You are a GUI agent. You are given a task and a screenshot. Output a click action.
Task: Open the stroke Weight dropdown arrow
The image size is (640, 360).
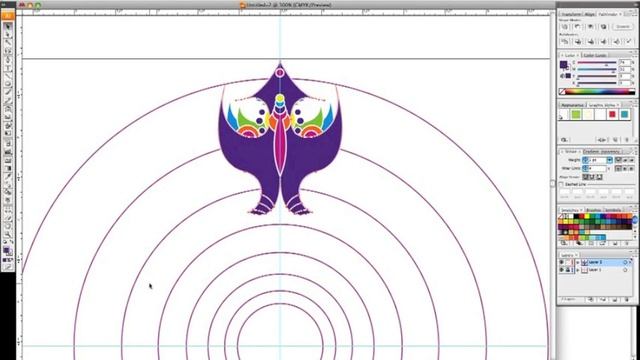[x=610, y=160]
